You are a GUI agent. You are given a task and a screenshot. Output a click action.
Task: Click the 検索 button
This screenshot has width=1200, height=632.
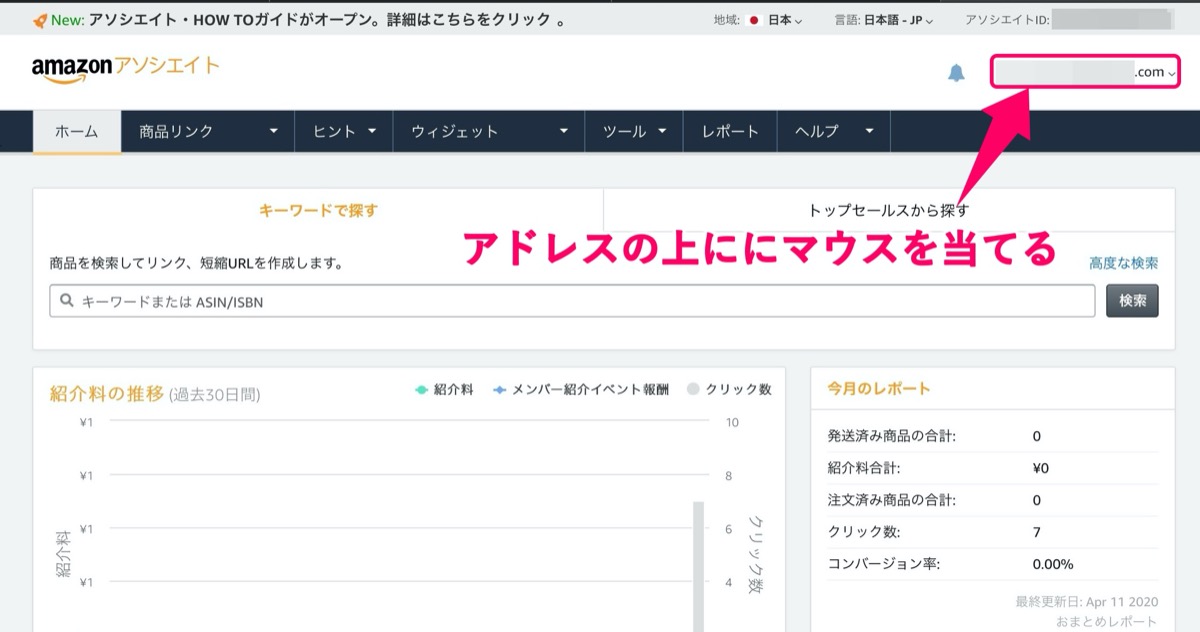[x=1132, y=300]
